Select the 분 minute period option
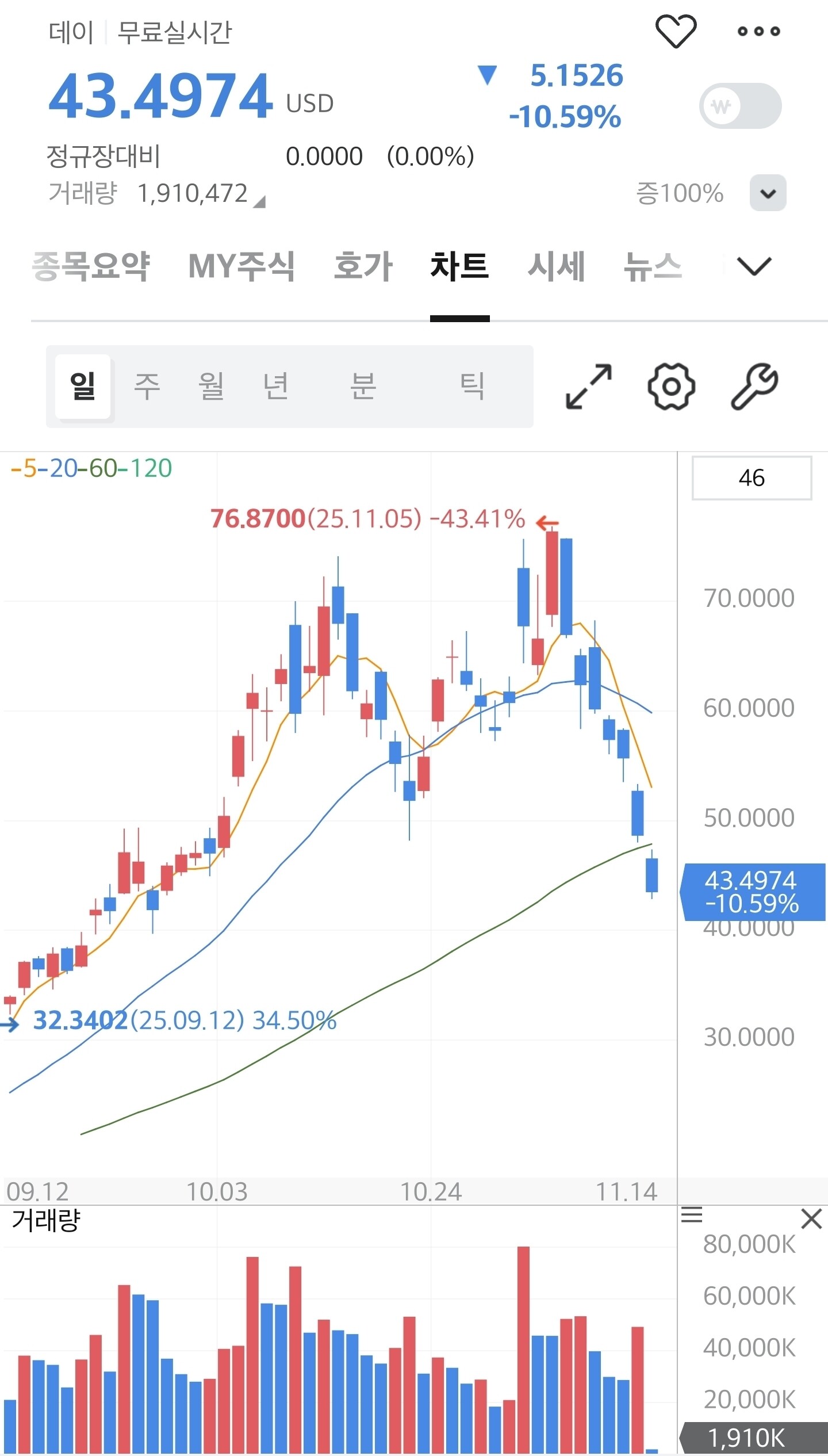 click(x=363, y=387)
